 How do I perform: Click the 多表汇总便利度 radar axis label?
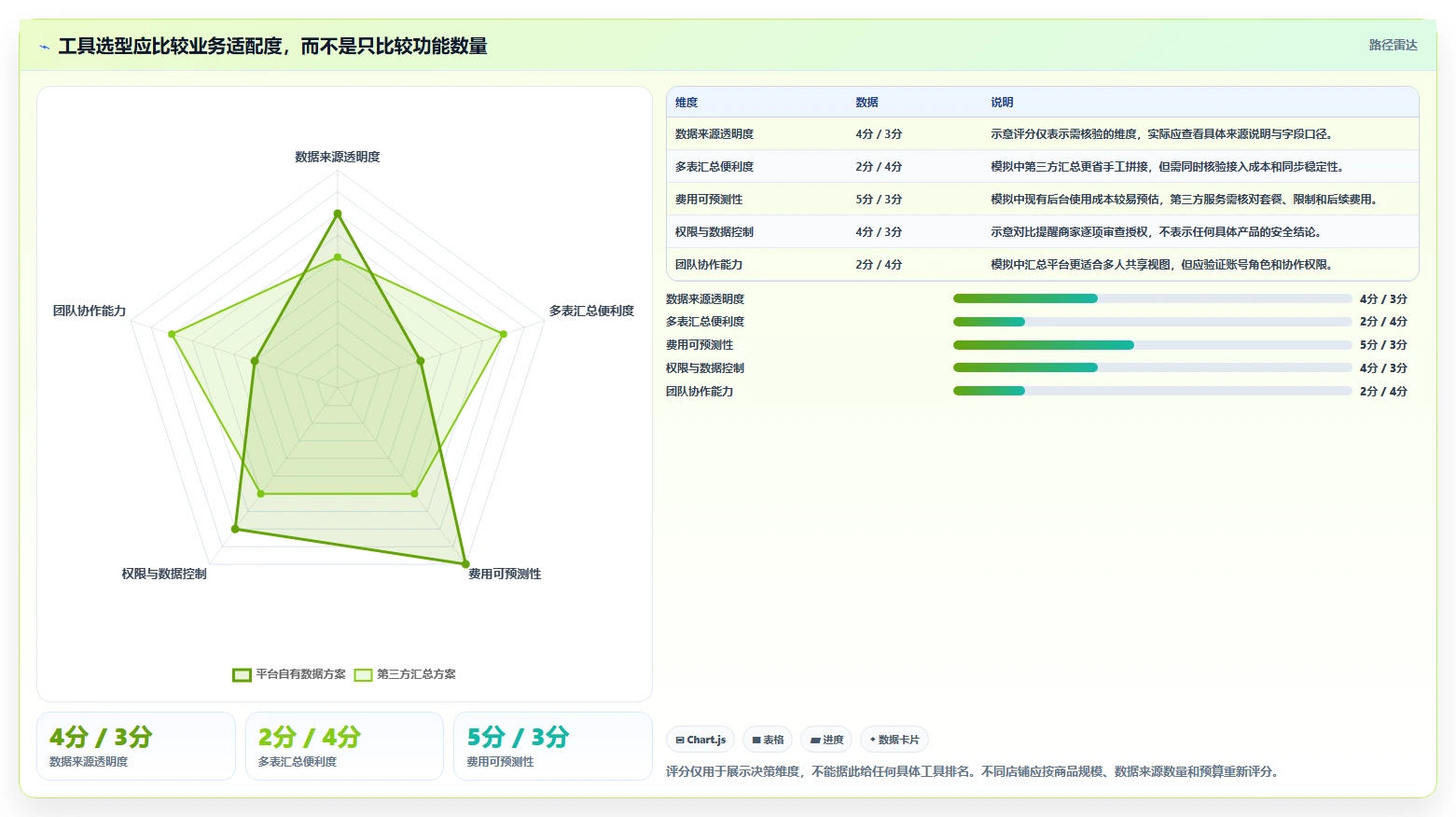591,311
